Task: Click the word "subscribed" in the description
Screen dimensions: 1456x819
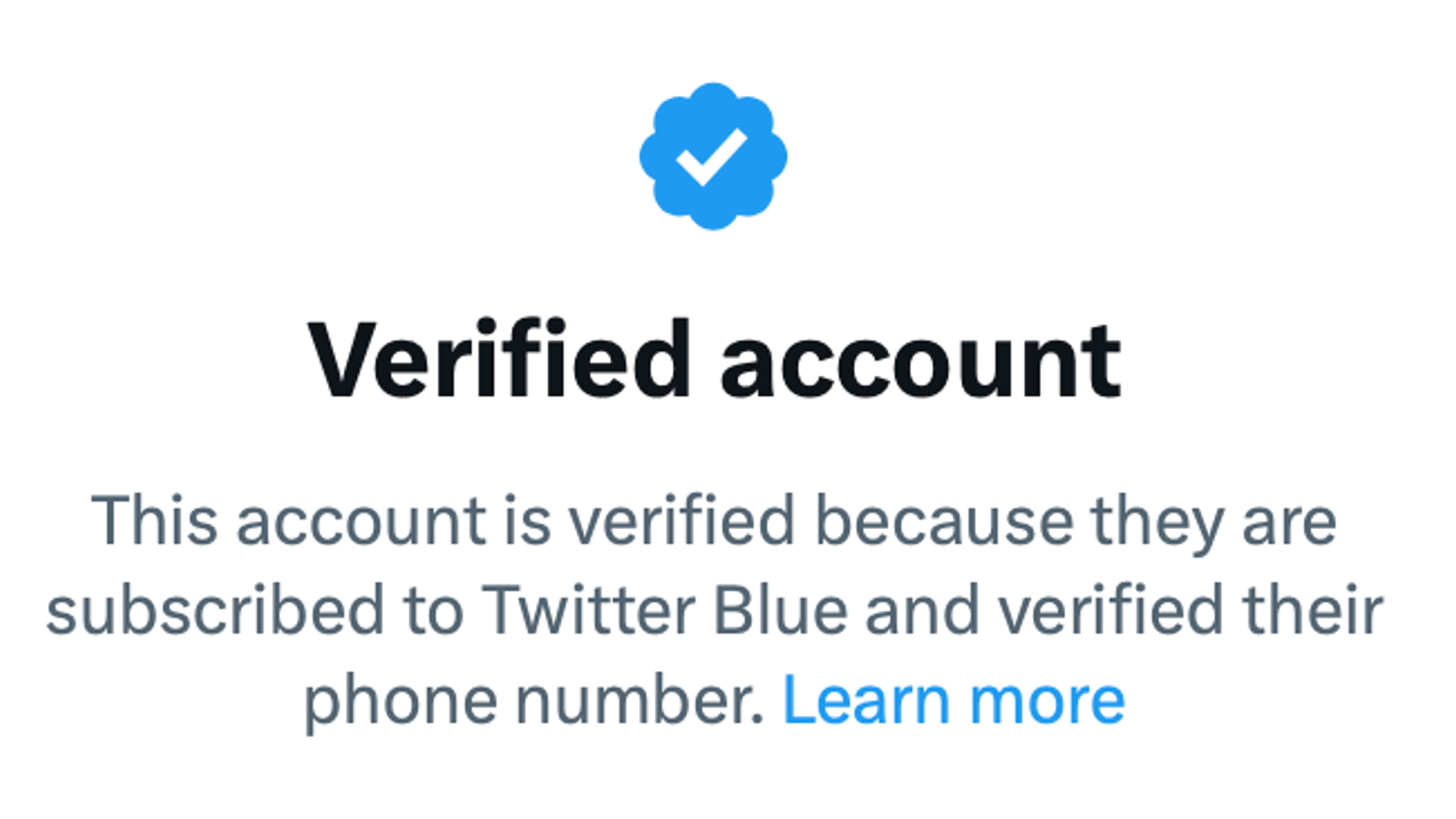Action: pyautogui.click(x=215, y=611)
